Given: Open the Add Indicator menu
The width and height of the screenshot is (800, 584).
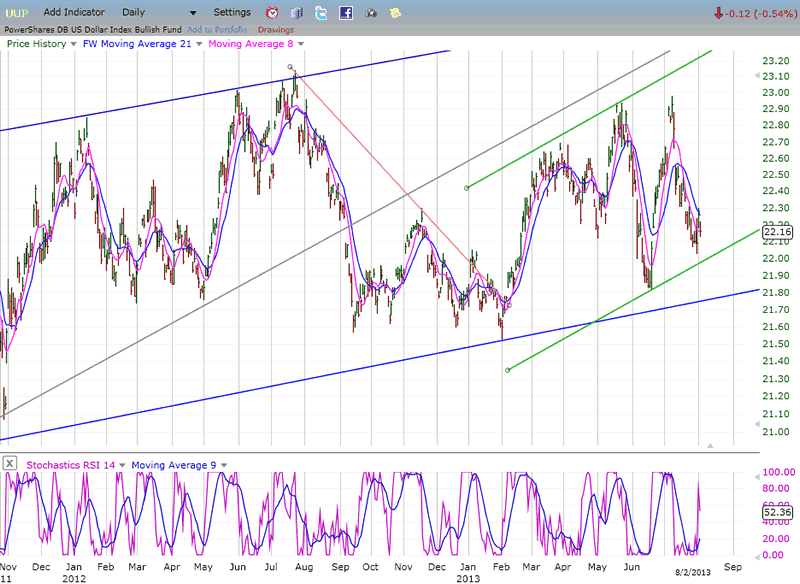Looking at the screenshot, I should 71,12.
